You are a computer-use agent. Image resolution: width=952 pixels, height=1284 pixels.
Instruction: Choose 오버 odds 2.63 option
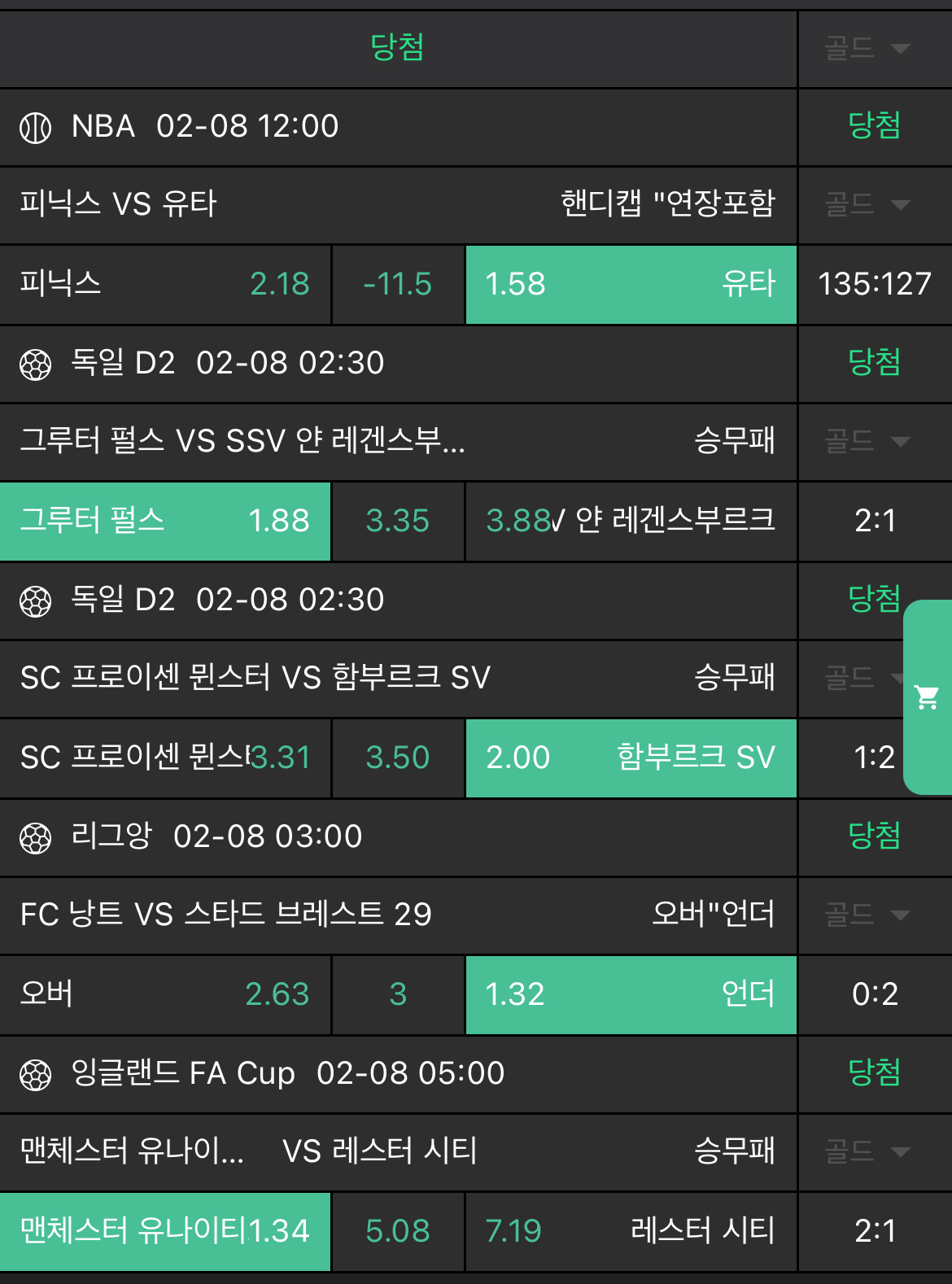(x=165, y=994)
